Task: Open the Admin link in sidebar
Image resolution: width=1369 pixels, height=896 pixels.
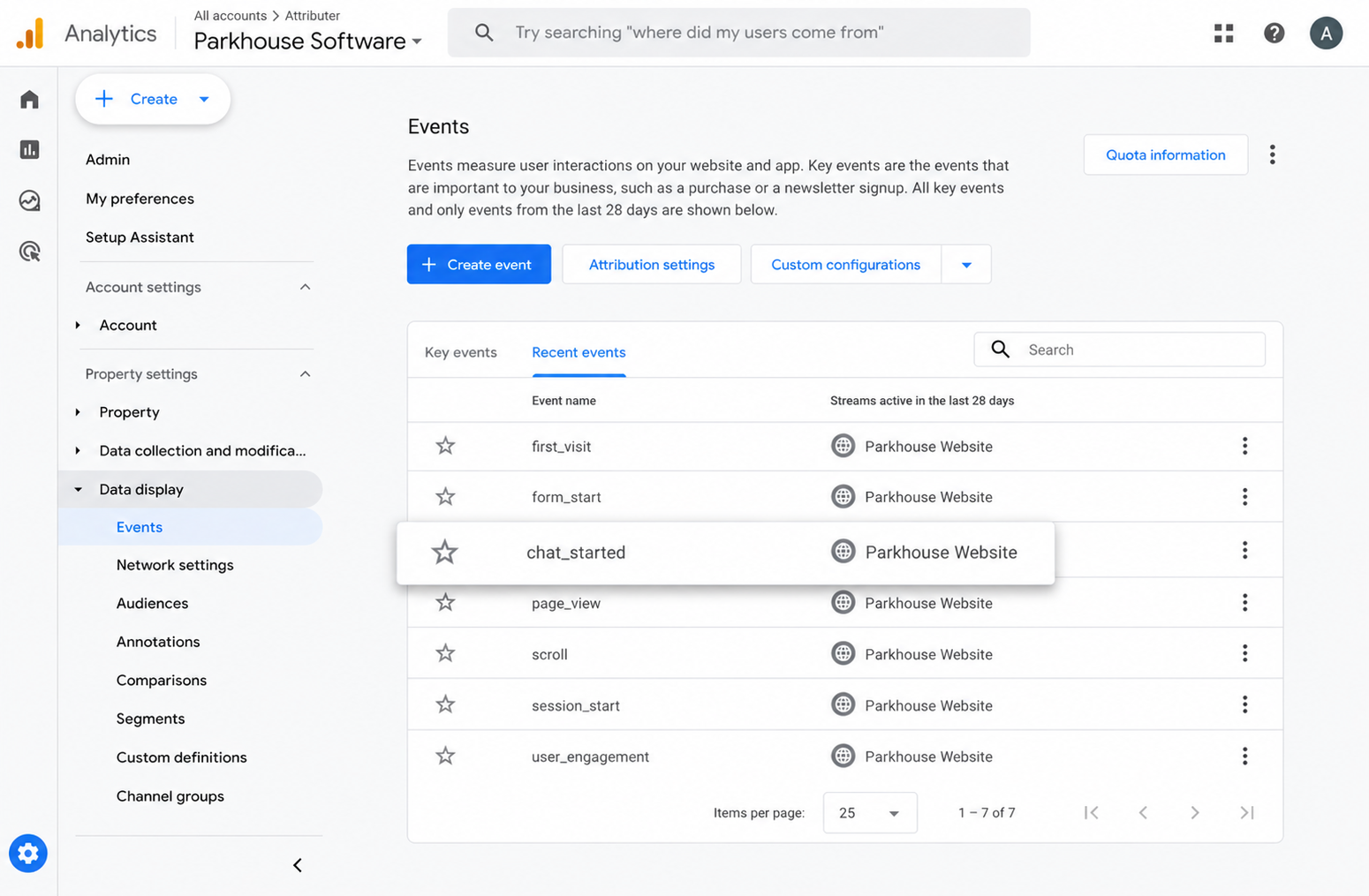Action: [x=108, y=160]
